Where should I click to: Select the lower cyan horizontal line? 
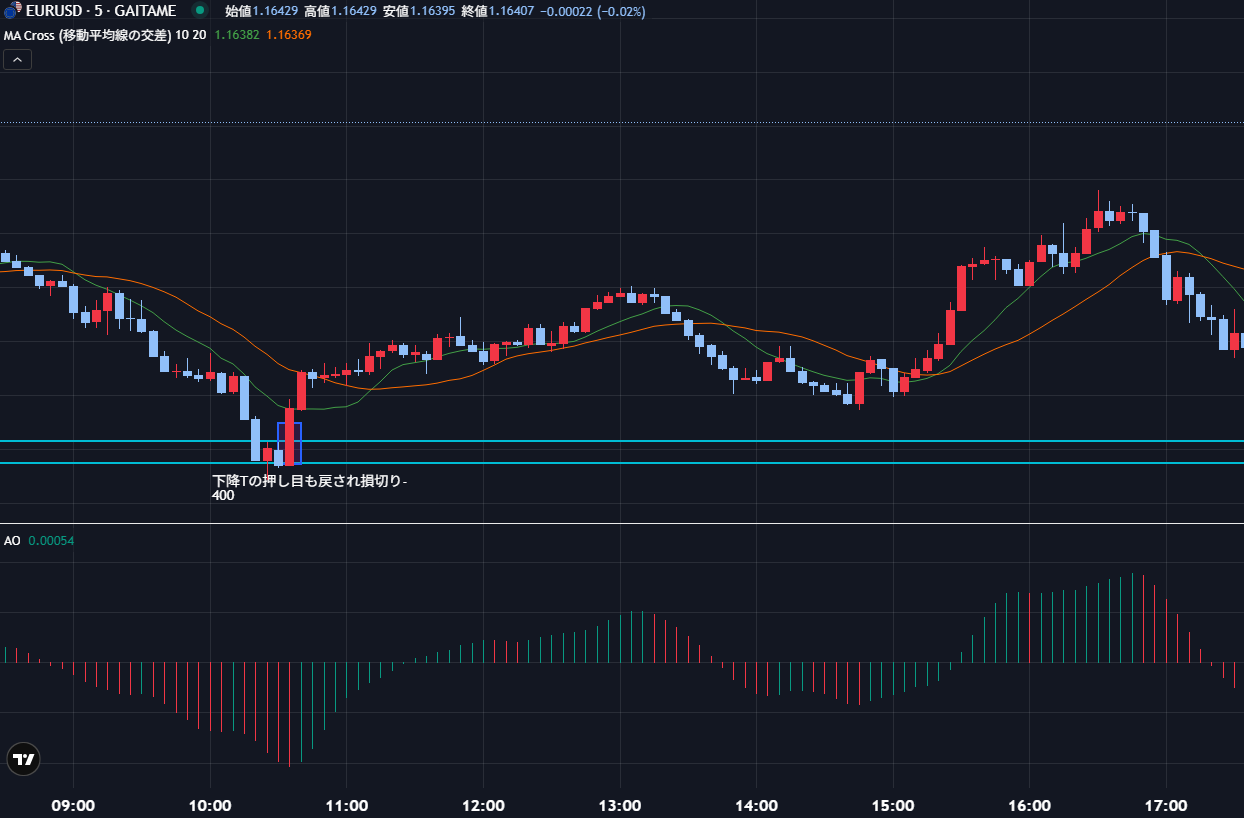700,463
